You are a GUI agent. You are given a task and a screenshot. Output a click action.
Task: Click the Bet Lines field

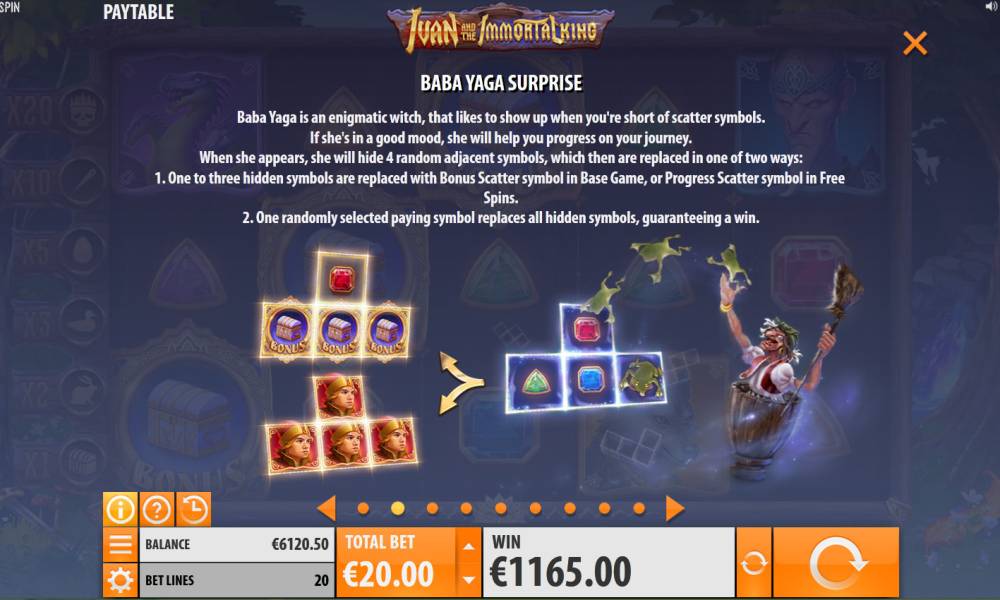237,580
